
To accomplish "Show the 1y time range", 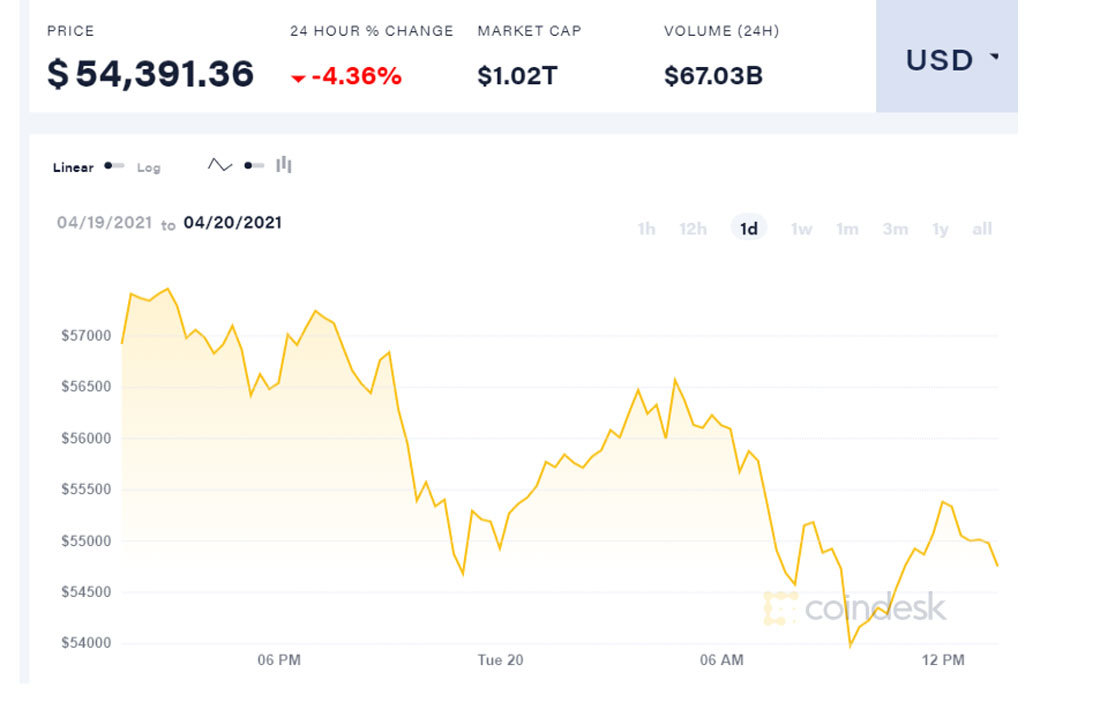I will coord(940,229).
